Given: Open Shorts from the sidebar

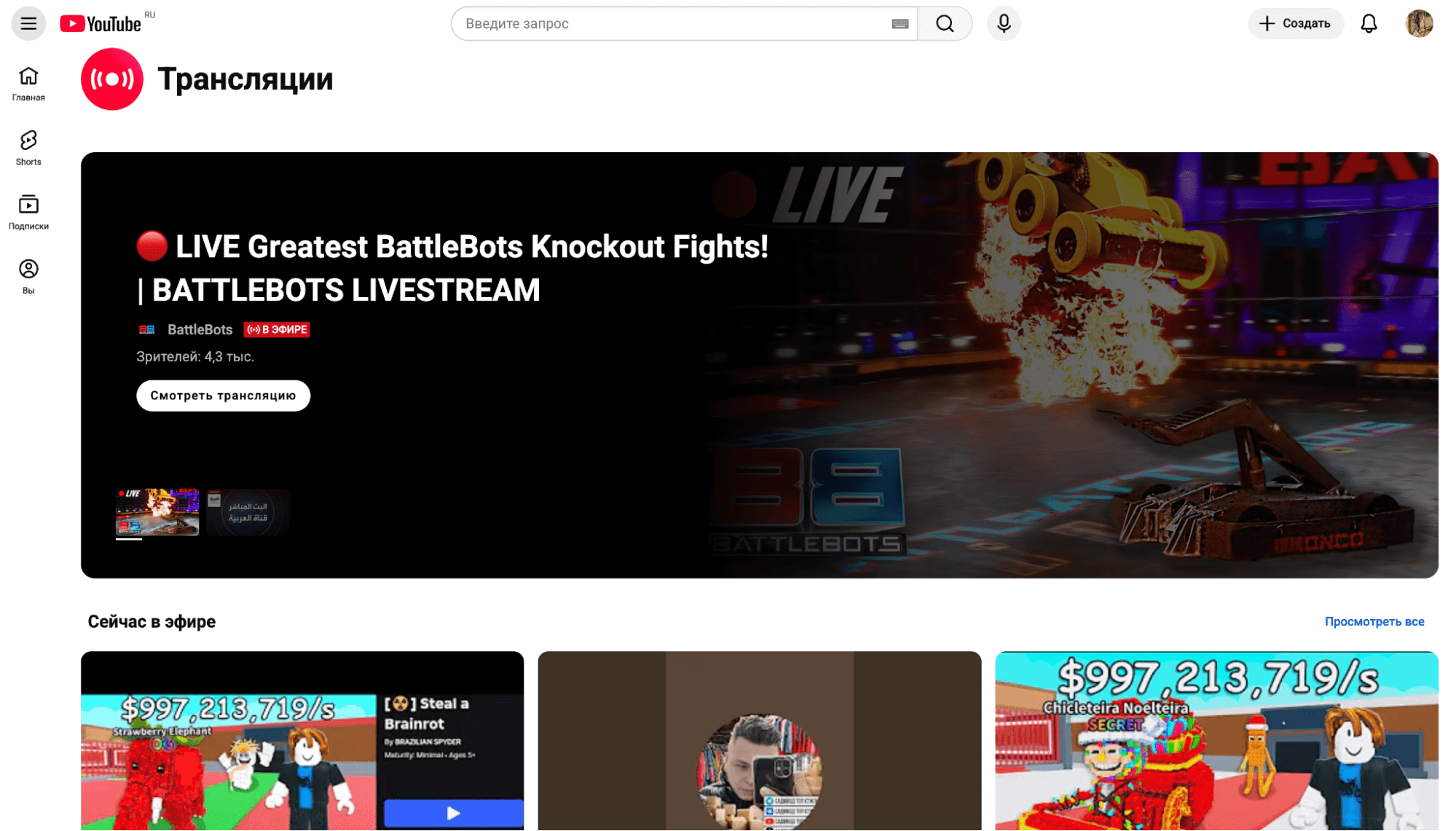Looking at the screenshot, I should point(28,148).
